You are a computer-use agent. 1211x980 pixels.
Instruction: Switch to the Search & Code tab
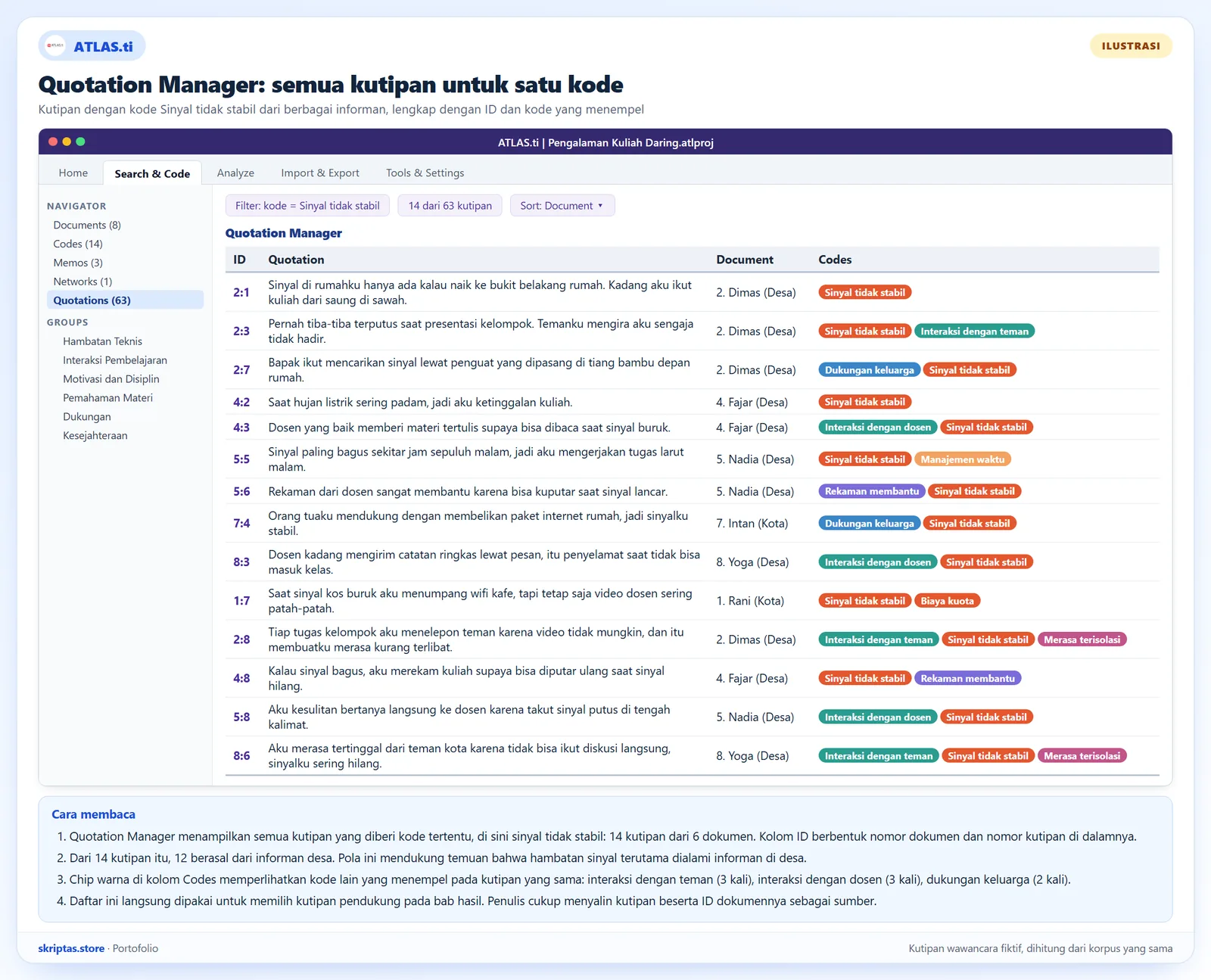(152, 173)
